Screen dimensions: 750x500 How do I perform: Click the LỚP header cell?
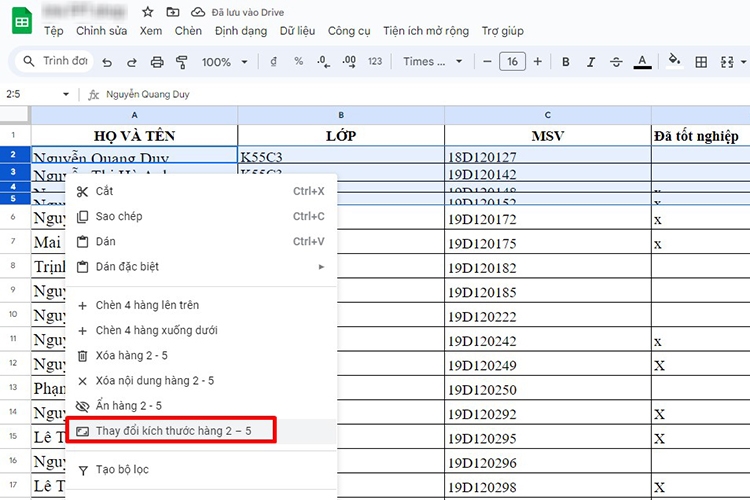pos(341,135)
